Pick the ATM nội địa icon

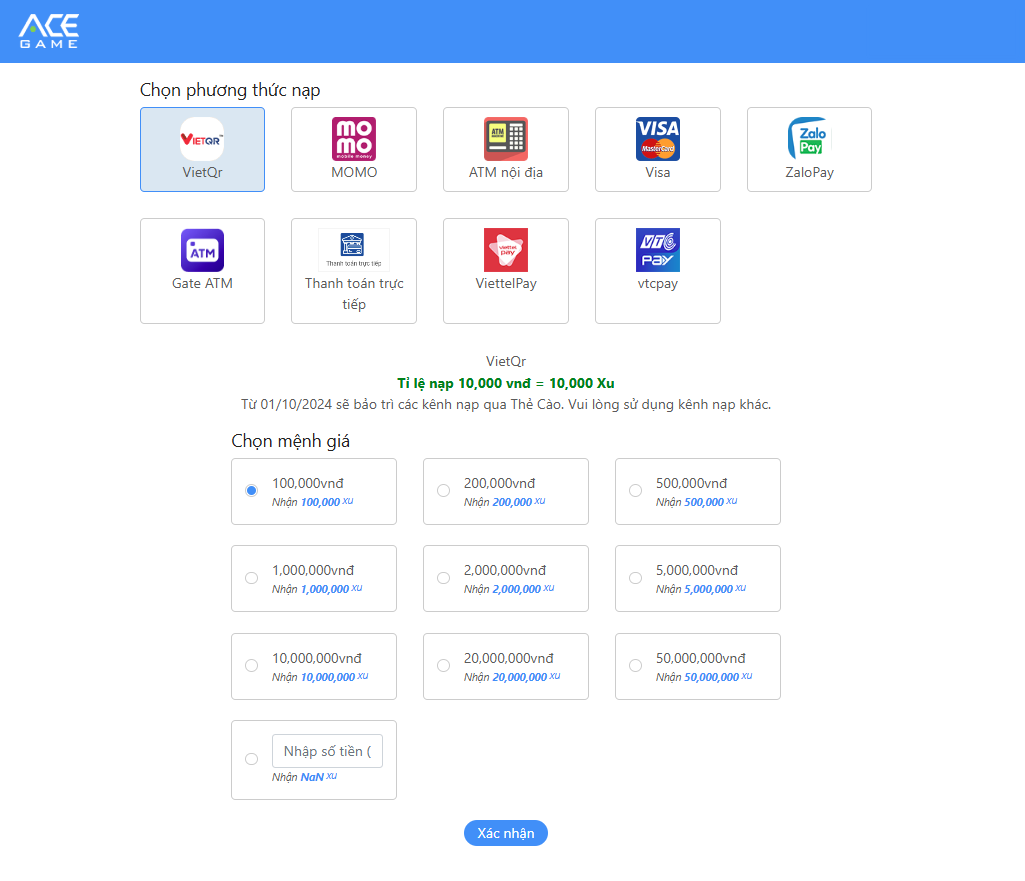[x=505, y=139]
